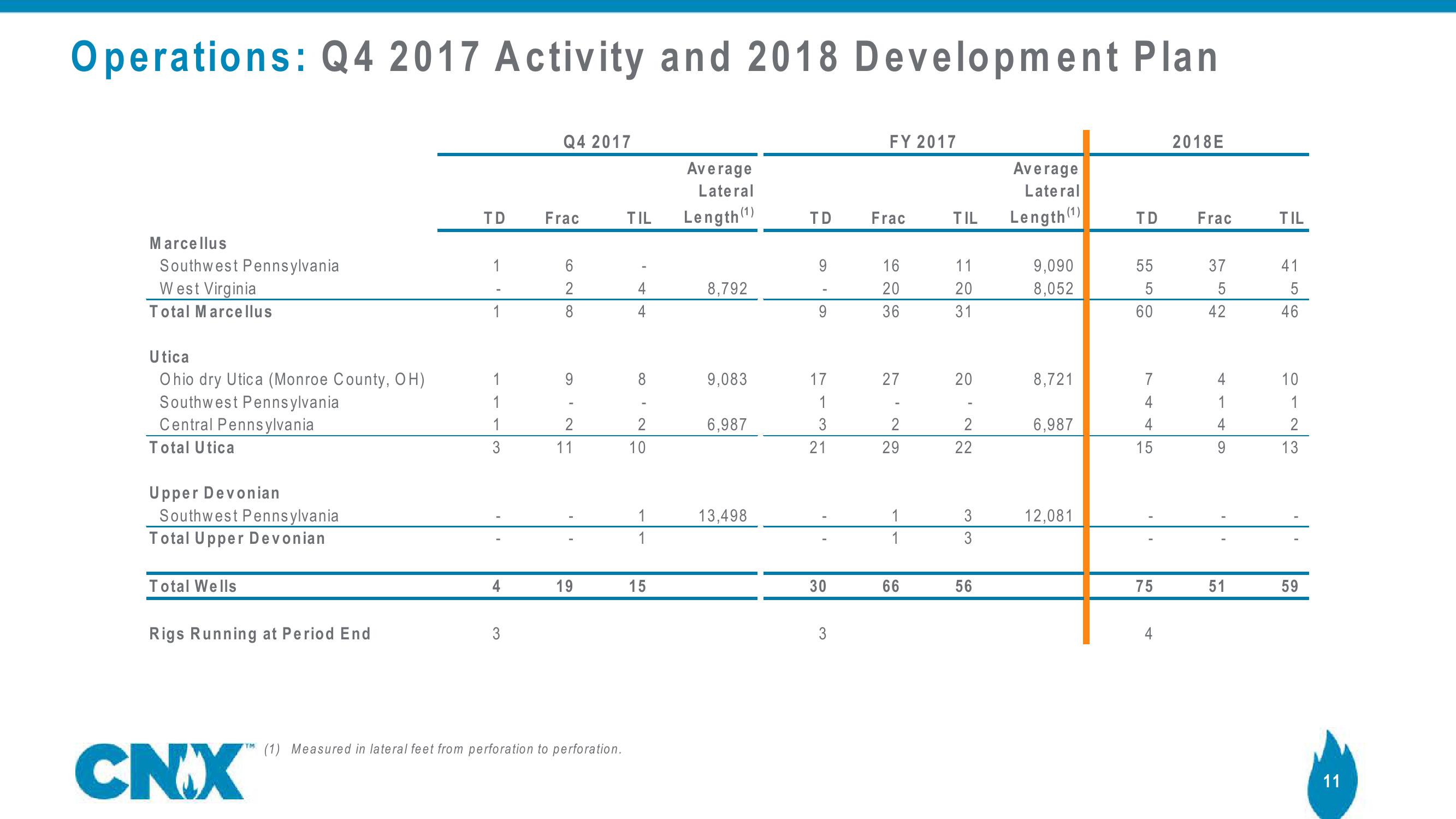The image size is (1456, 819).
Task: Click the value '8,052' in West Virginia row
Action: click(x=1053, y=289)
